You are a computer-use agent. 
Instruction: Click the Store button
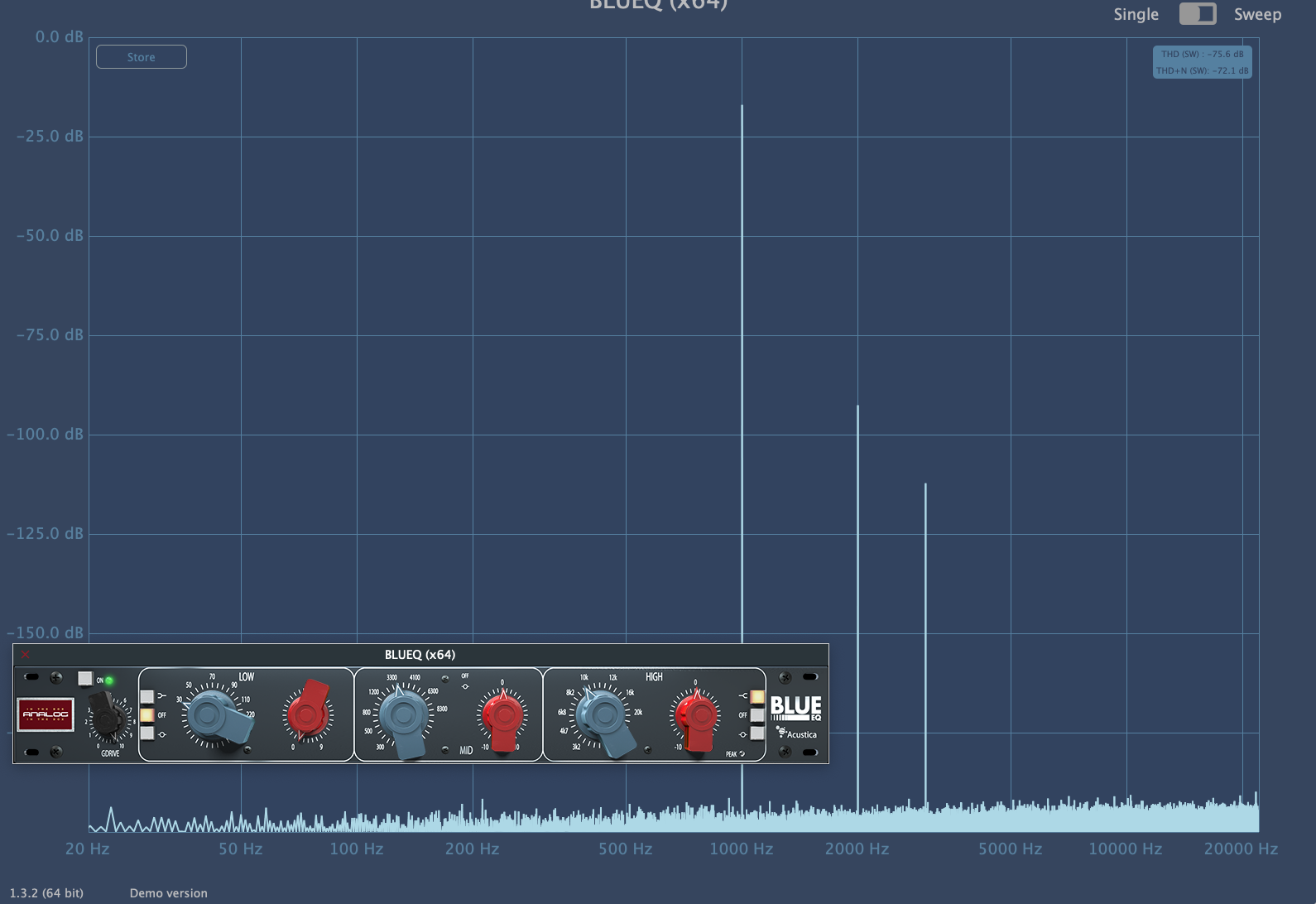pyautogui.click(x=142, y=57)
